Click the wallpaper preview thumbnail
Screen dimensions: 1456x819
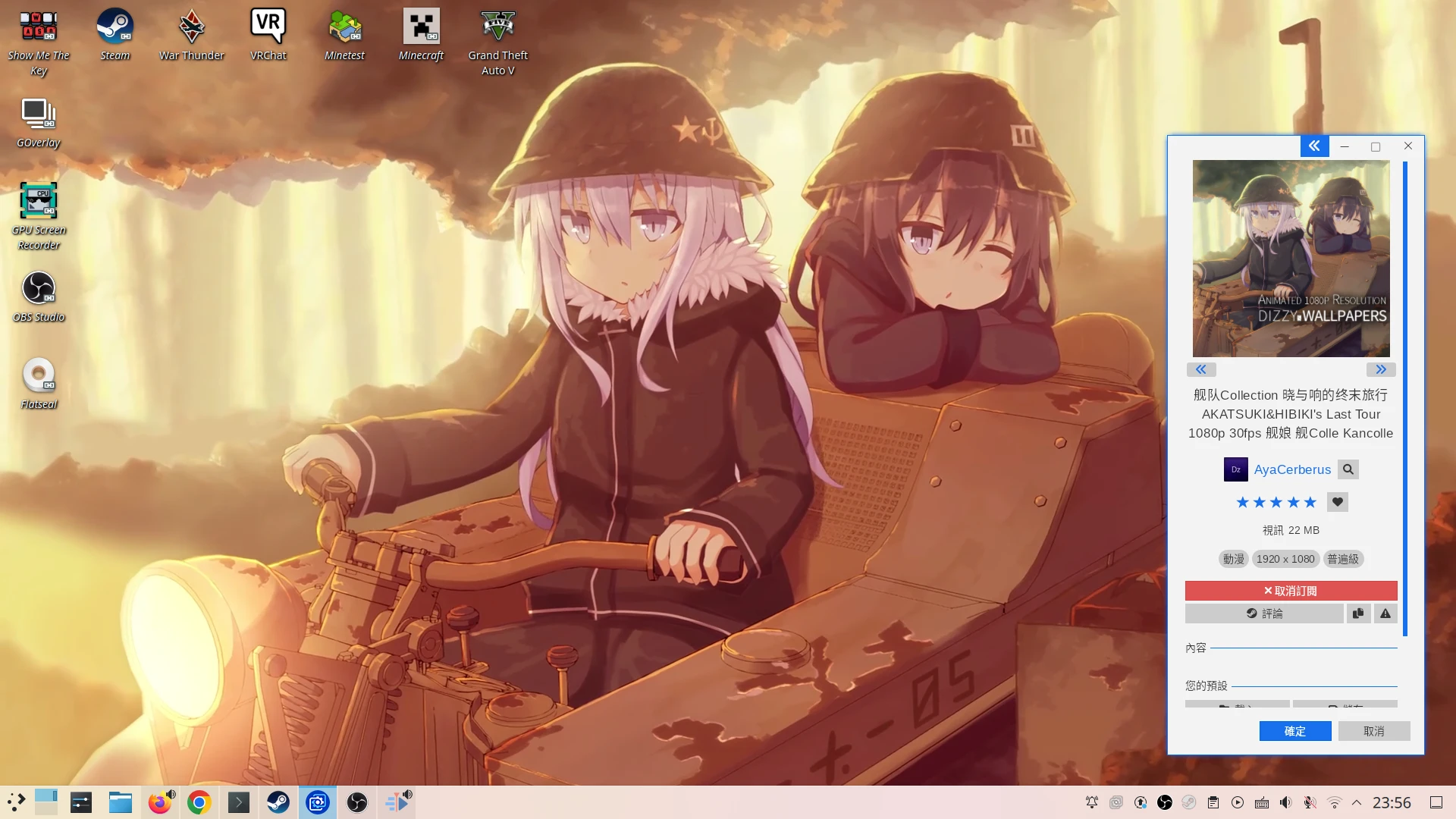pos(1291,258)
